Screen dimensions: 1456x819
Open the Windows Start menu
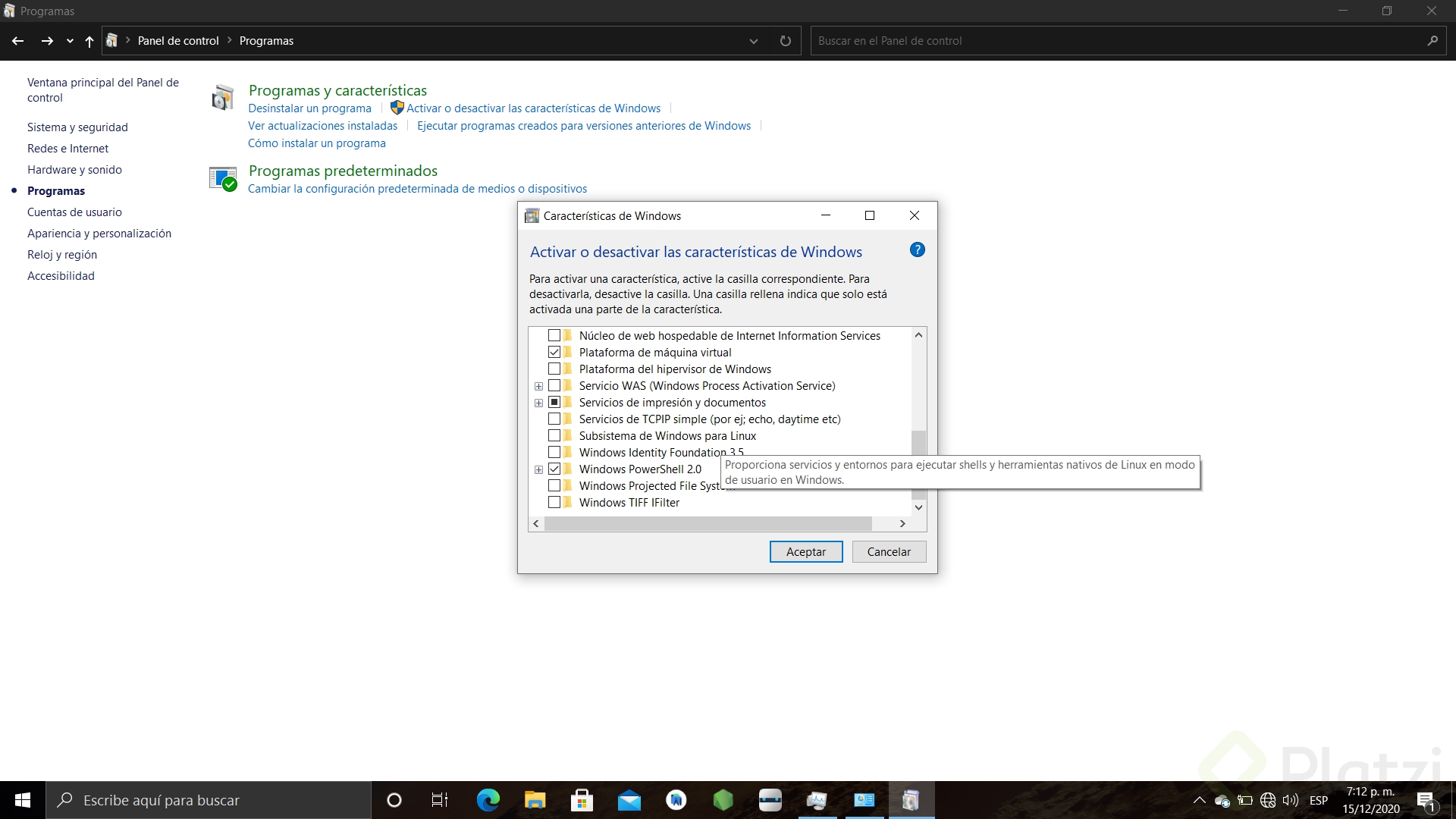[23, 800]
